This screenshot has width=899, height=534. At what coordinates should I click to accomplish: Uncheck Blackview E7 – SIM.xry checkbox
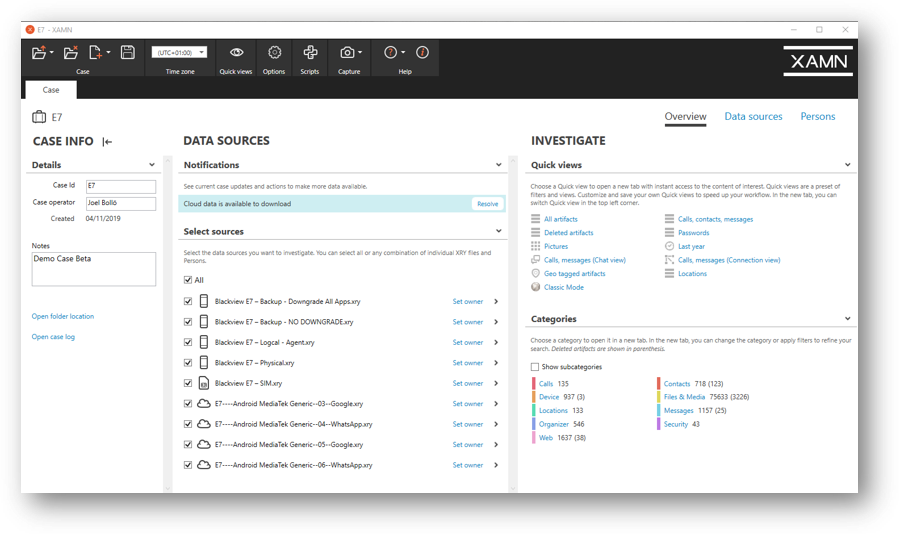point(188,383)
